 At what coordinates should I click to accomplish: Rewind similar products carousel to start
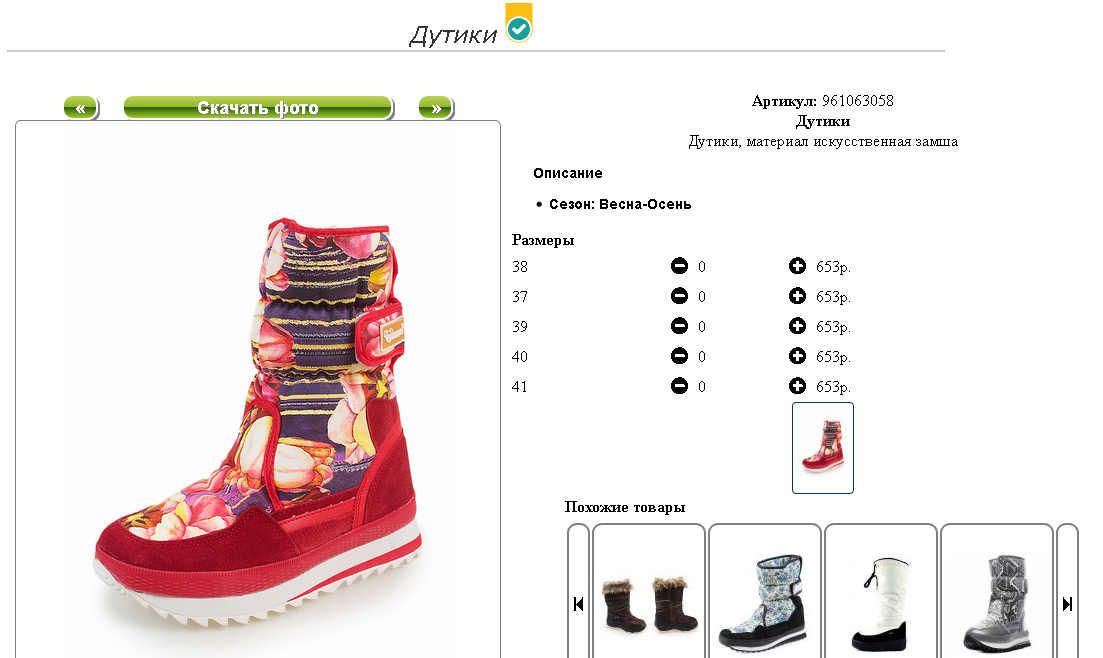(578, 604)
